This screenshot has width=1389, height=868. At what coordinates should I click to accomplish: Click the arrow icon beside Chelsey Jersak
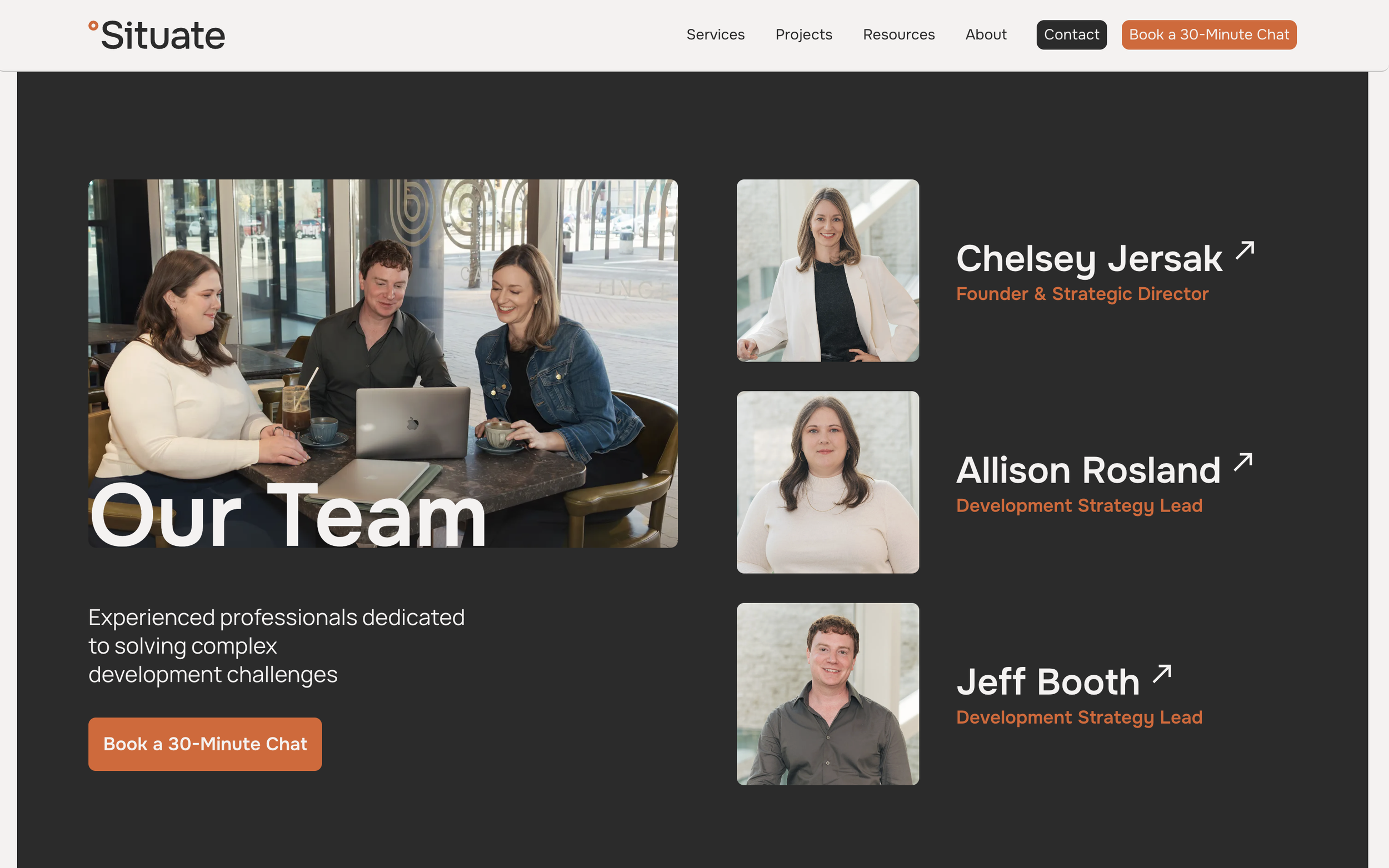click(x=1245, y=250)
